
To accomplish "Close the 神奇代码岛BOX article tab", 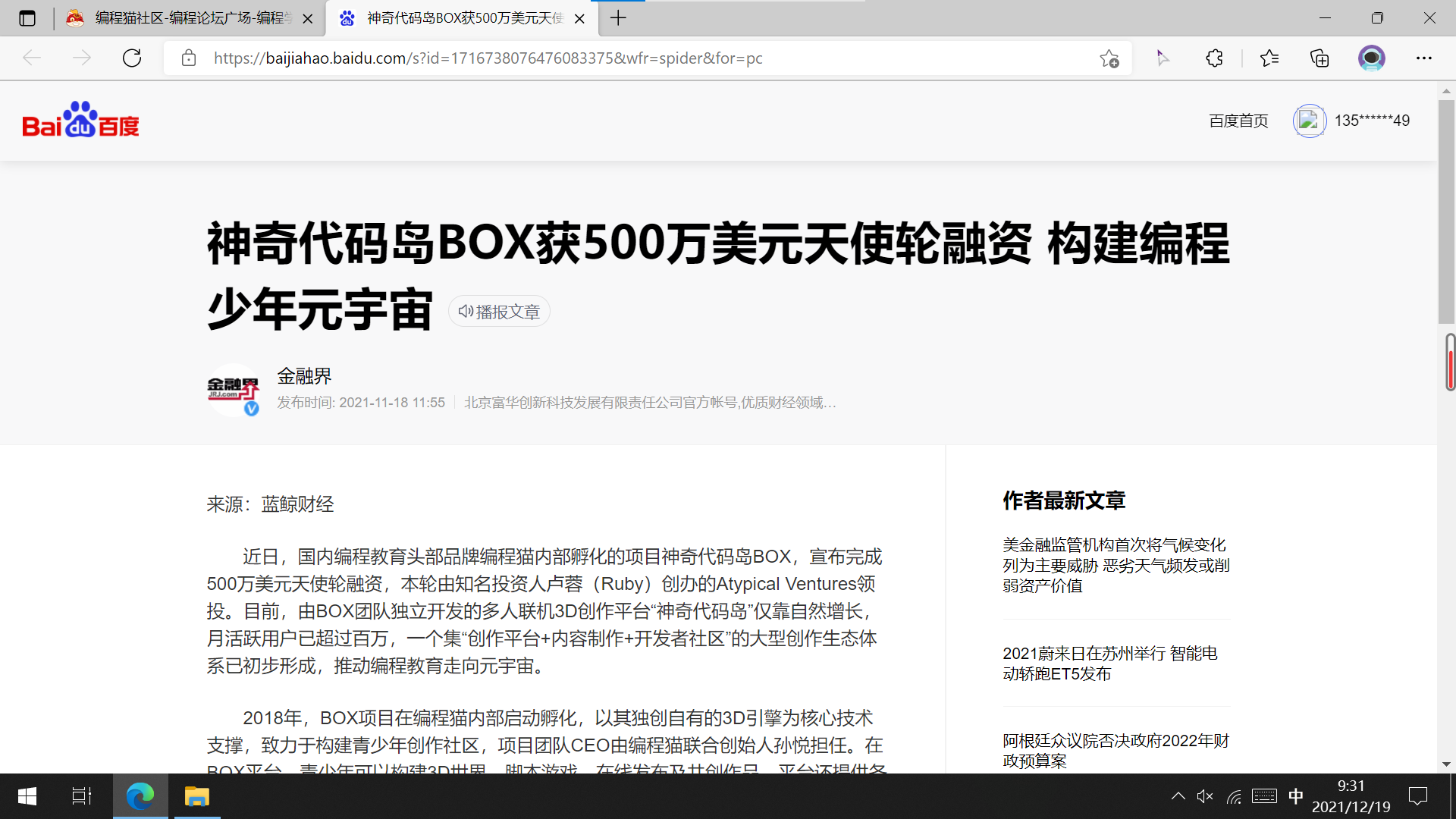I will click(x=580, y=19).
